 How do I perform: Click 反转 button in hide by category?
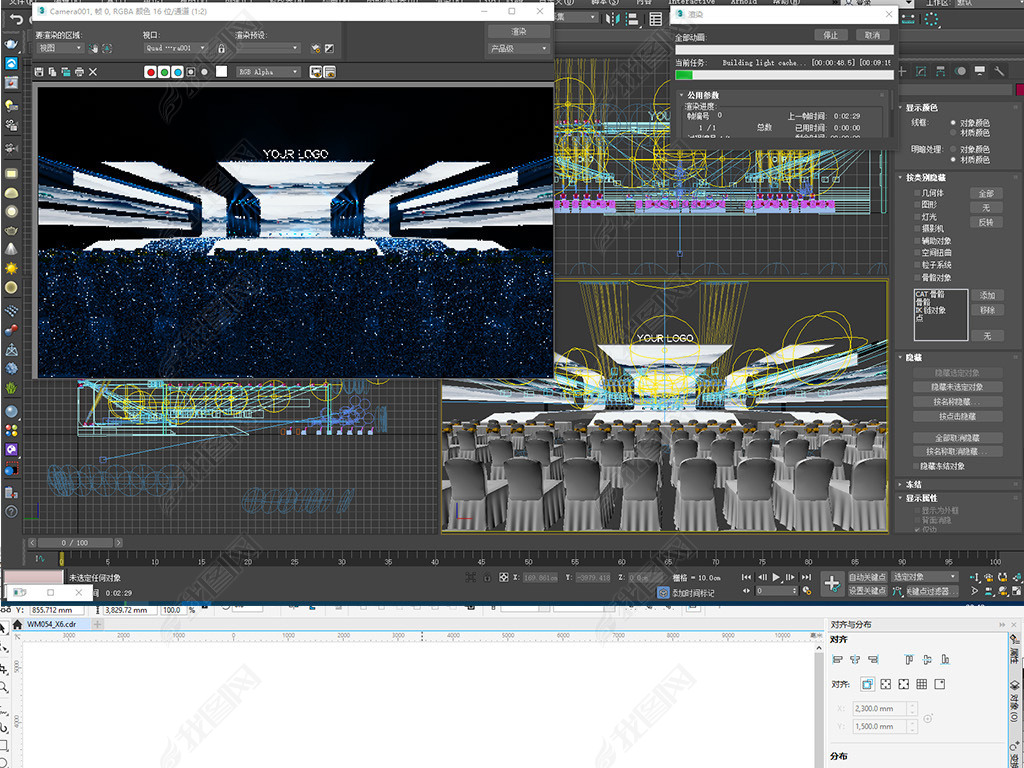point(986,222)
